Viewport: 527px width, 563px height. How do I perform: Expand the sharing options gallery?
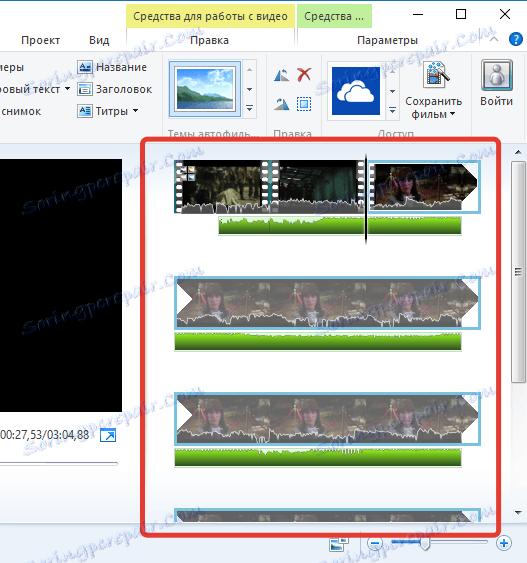[x=392, y=110]
